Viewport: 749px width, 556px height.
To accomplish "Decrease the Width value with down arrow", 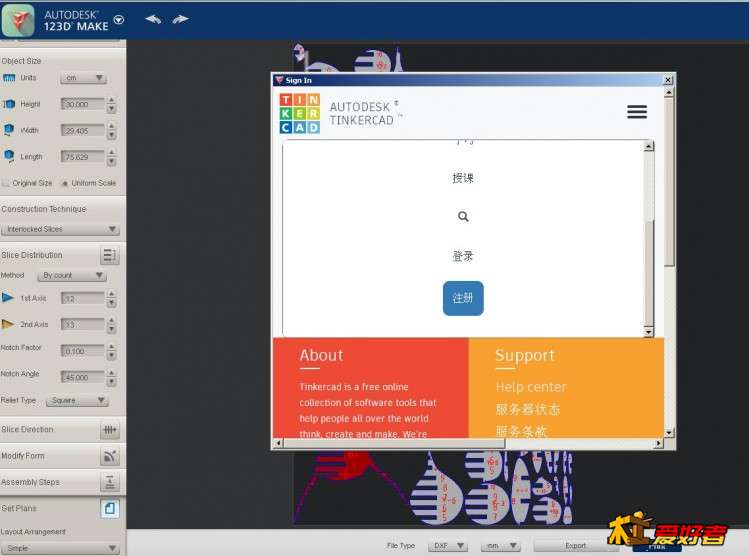I will pos(111,135).
